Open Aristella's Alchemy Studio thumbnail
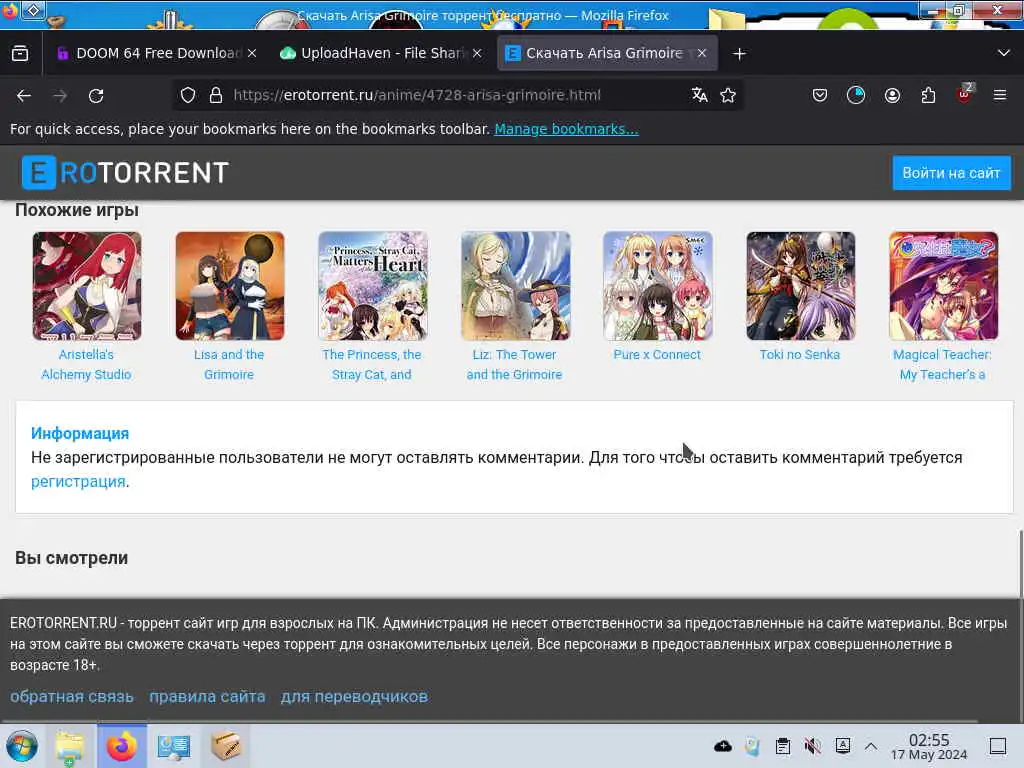The width and height of the screenshot is (1024, 768). point(87,286)
